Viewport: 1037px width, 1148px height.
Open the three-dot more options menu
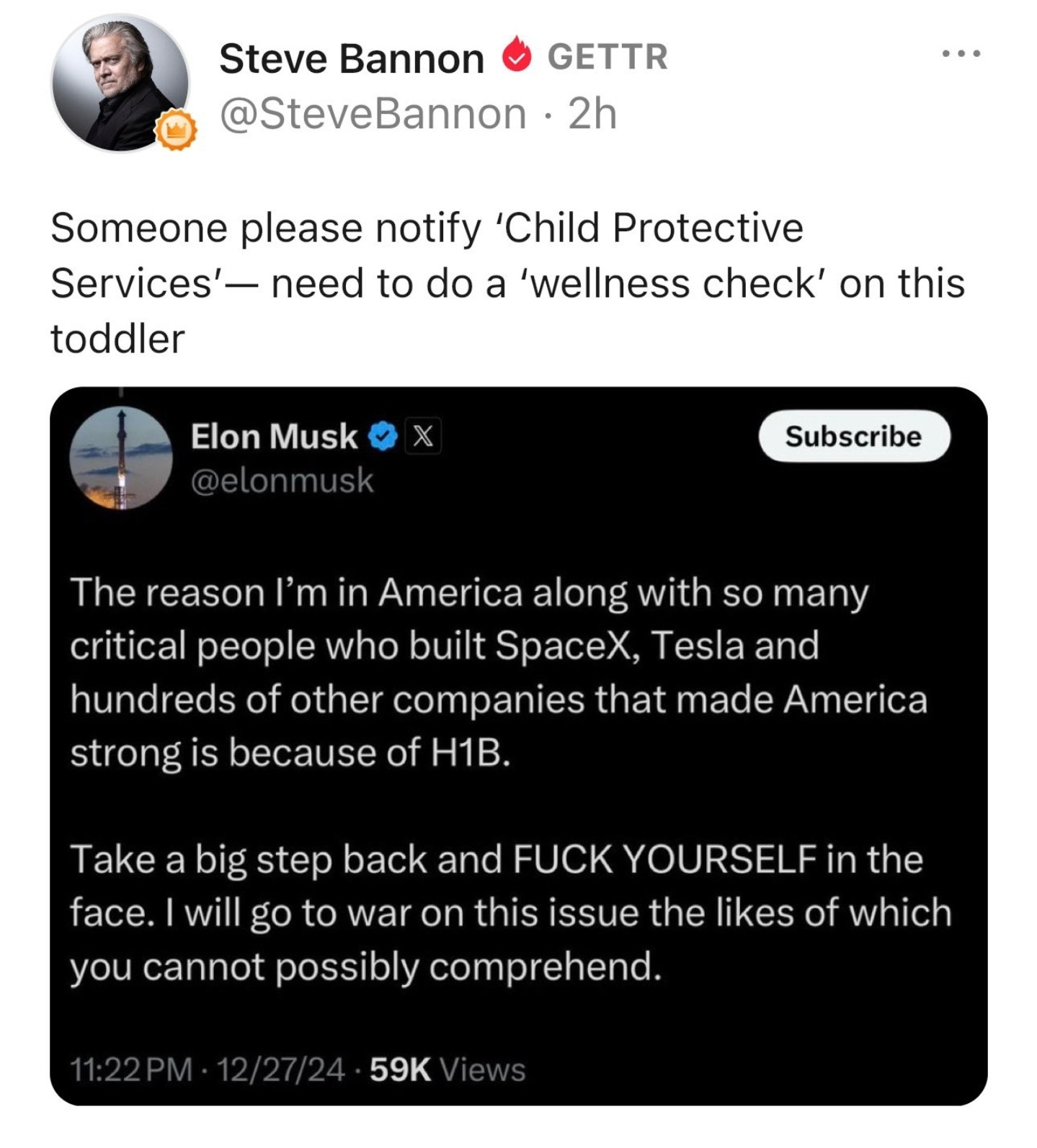[x=961, y=53]
